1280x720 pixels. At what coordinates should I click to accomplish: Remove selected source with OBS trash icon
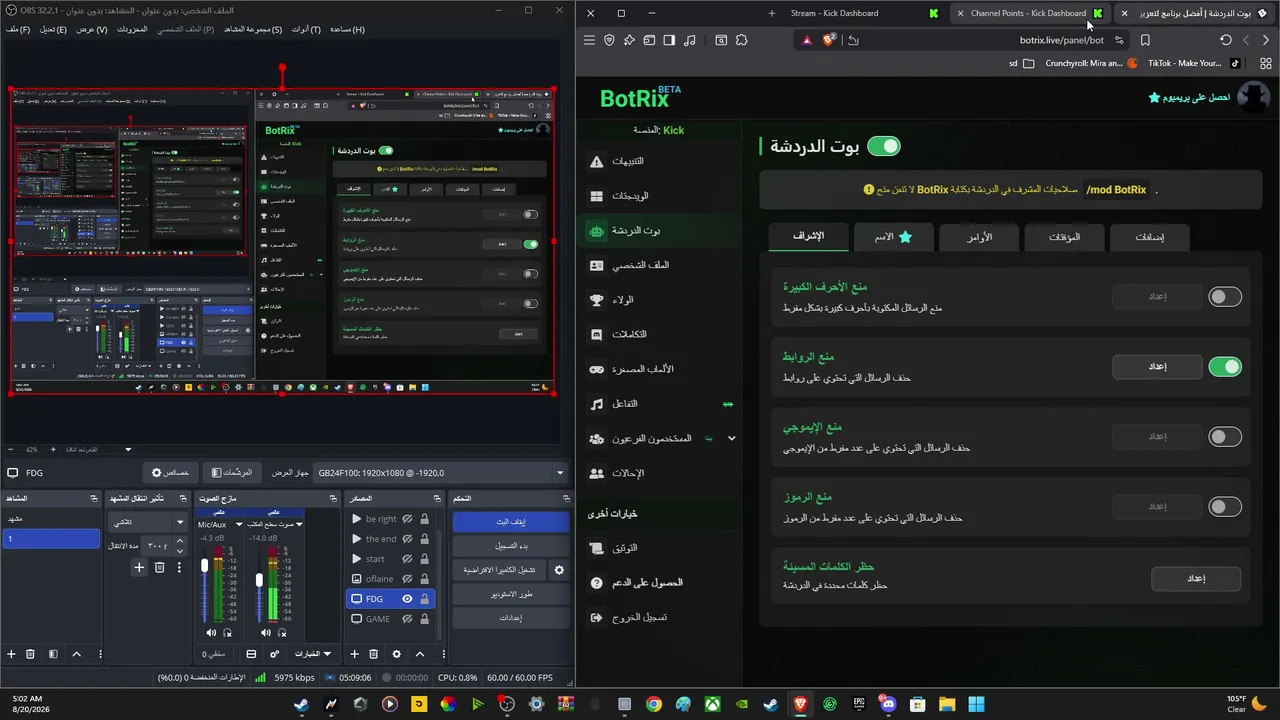tap(374, 654)
